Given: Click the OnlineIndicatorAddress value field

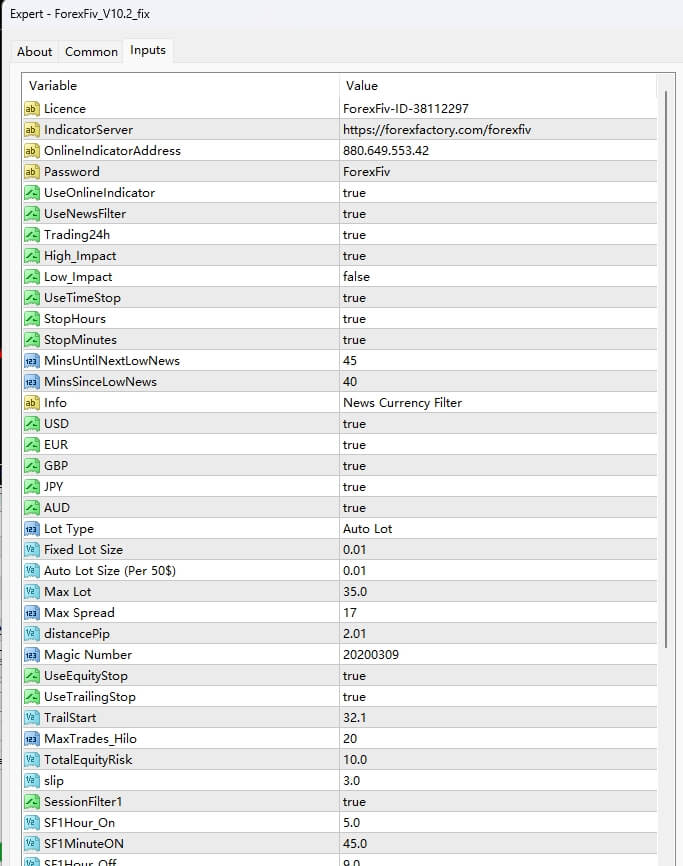Looking at the screenshot, I should 450,150.
